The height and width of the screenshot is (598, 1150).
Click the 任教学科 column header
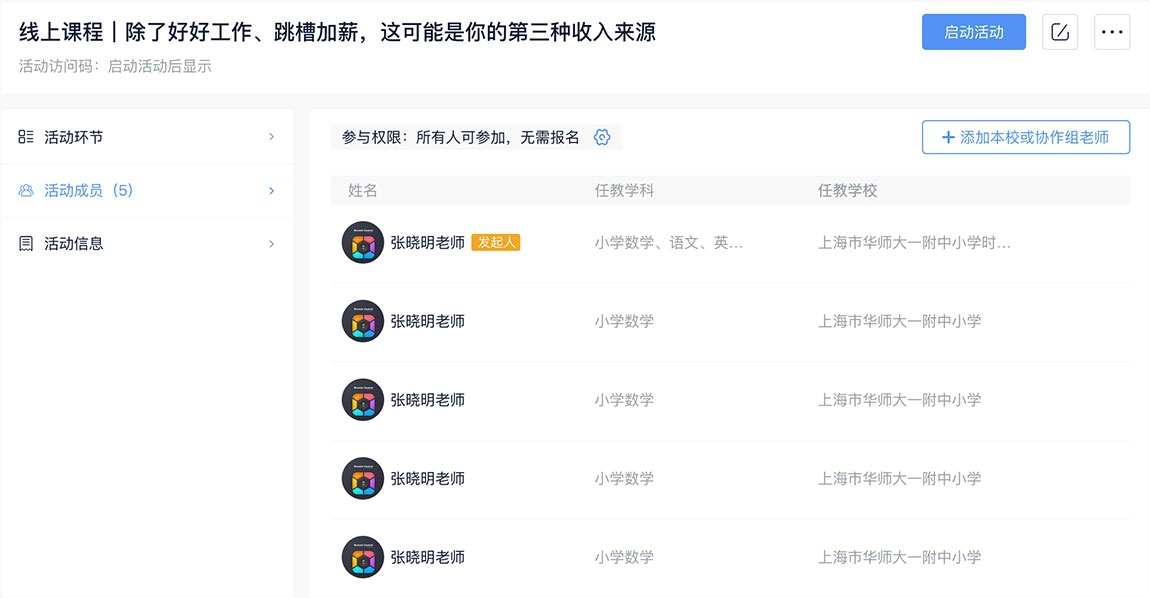(x=624, y=191)
